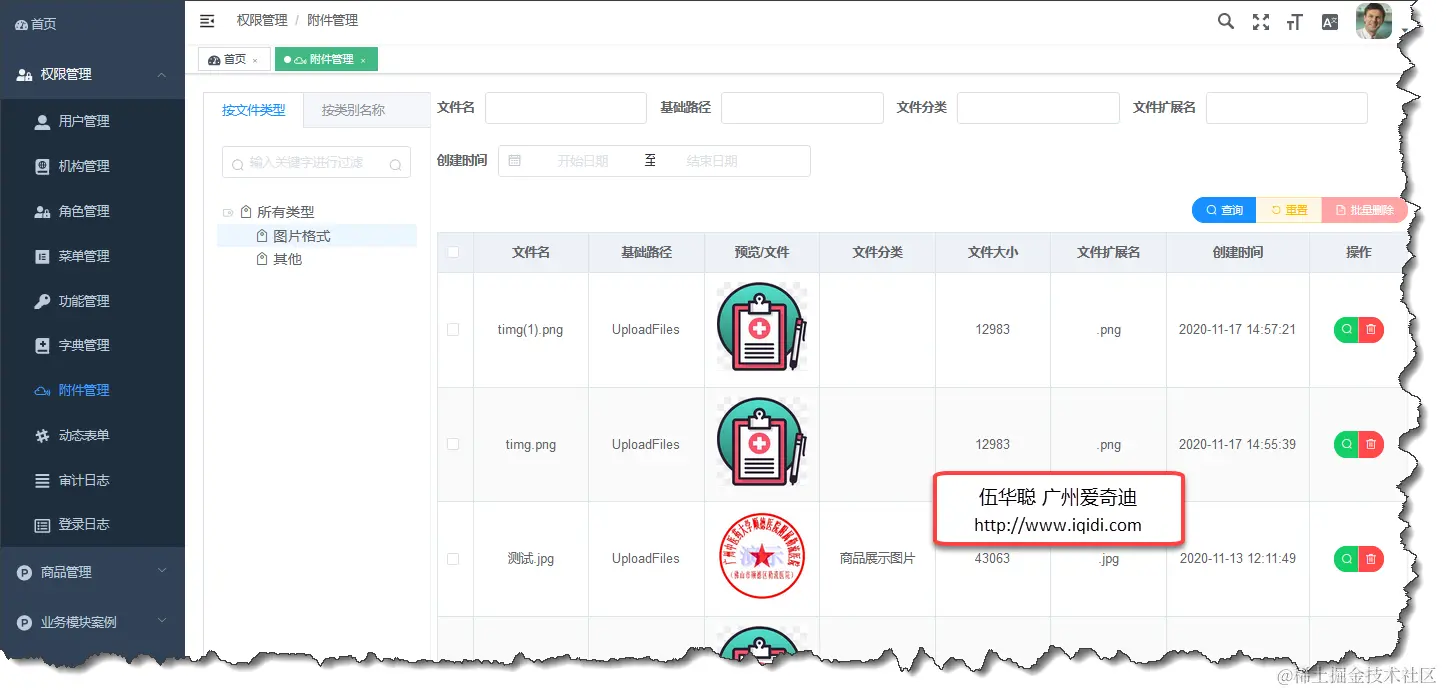Viewport: 1443px width, 692px height.
Task: View details of timg(1).png with green icon
Action: click(1346, 329)
